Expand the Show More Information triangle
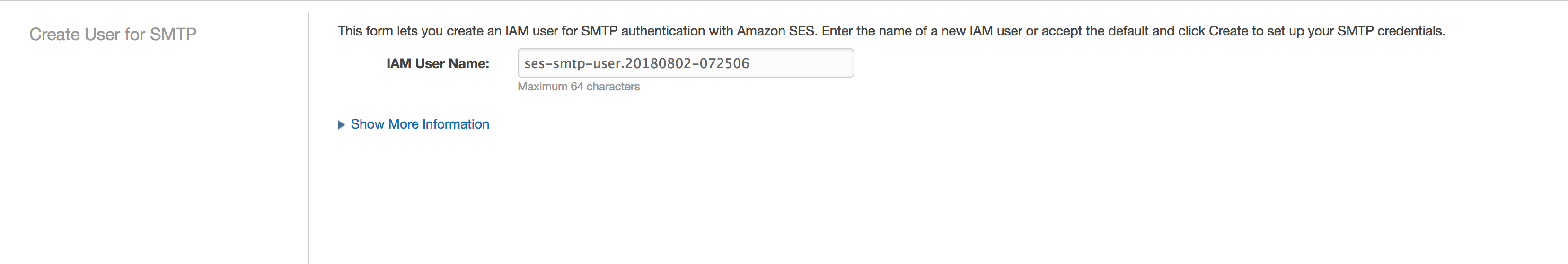 point(342,125)
